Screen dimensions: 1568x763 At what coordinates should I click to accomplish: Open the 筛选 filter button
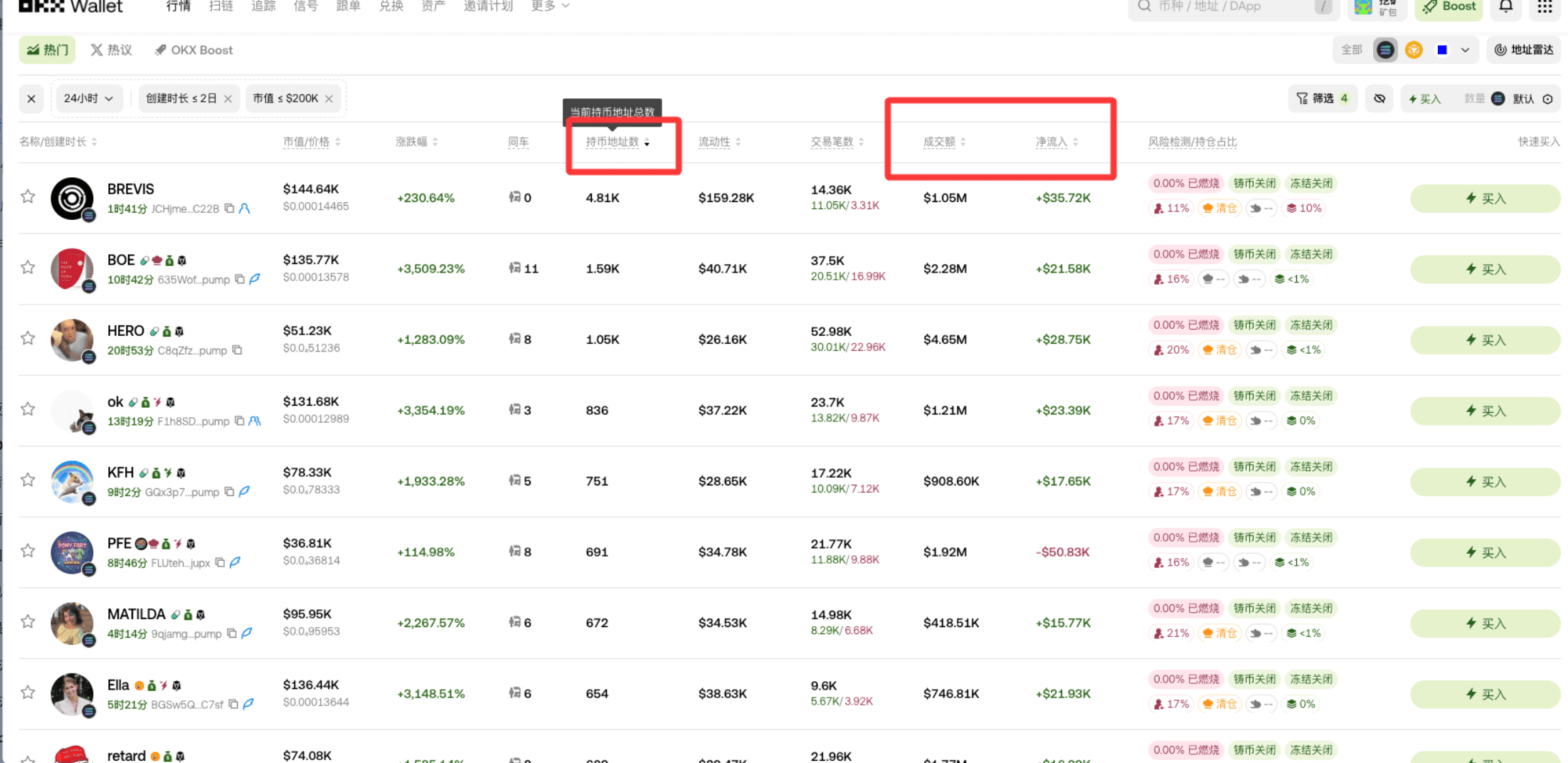click(x=1323, y=99)
